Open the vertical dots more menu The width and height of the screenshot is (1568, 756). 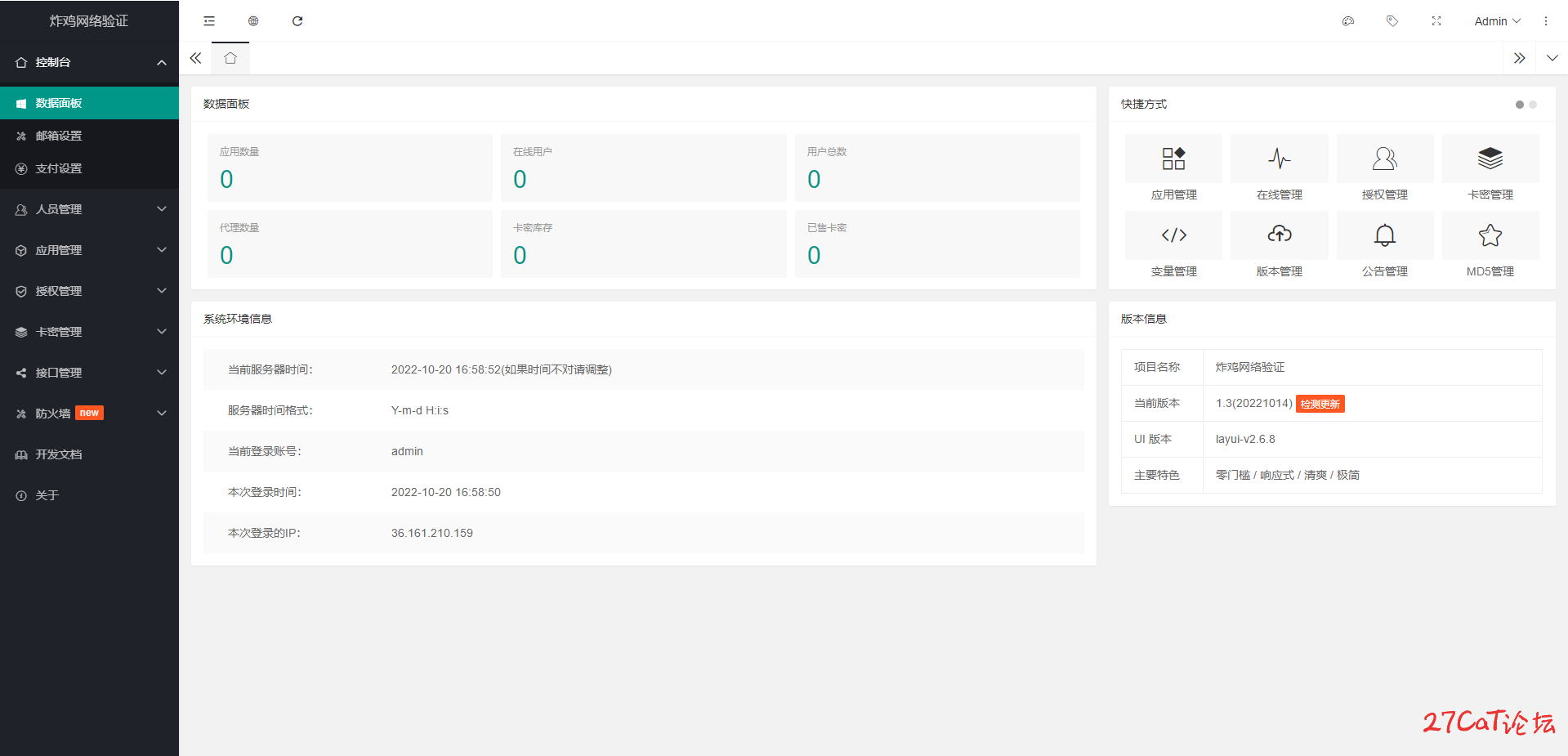(x=1546, y=21)
